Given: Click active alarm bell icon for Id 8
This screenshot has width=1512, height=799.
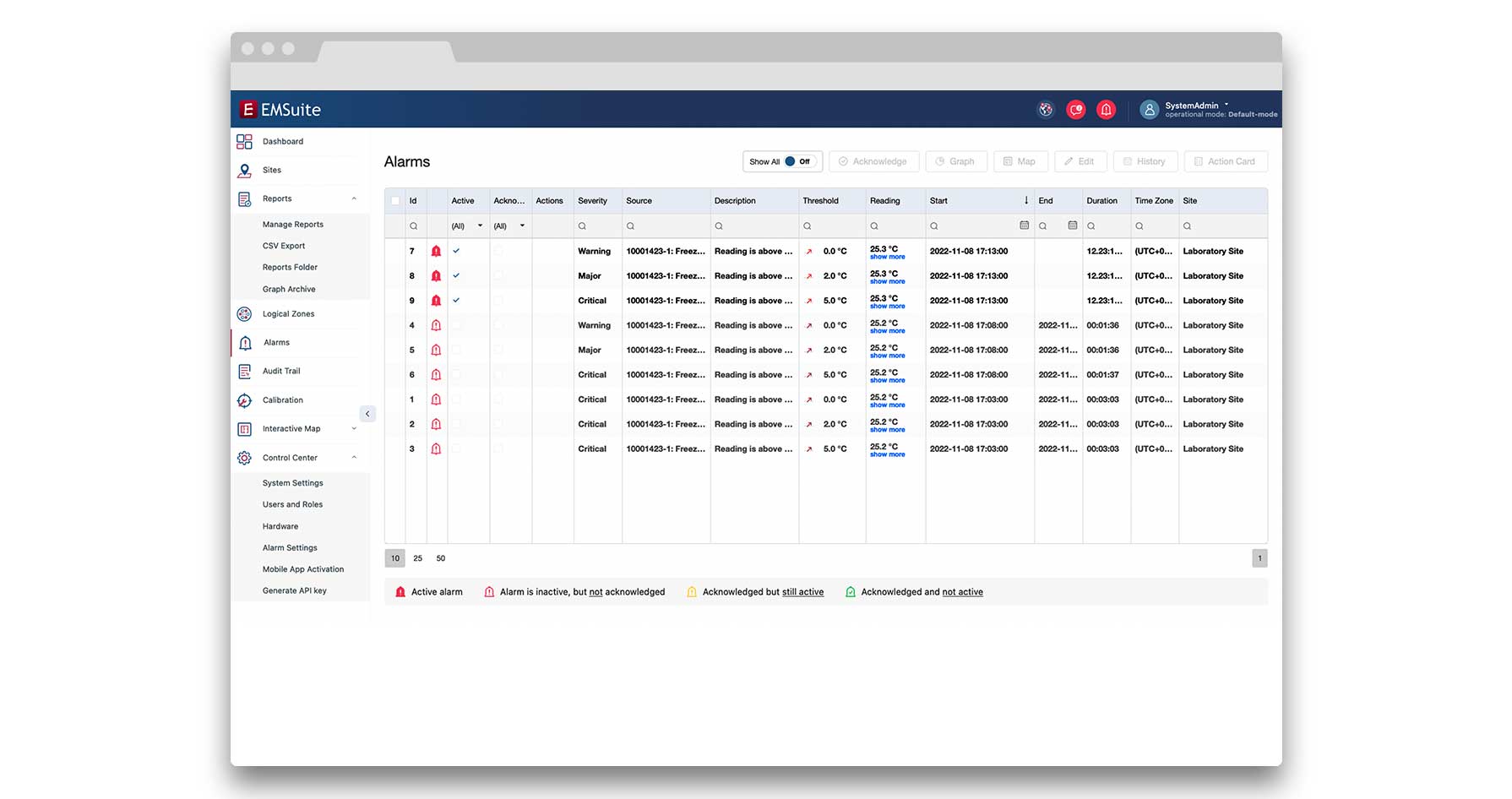Looking at the screenshot, I should (436, 276).
